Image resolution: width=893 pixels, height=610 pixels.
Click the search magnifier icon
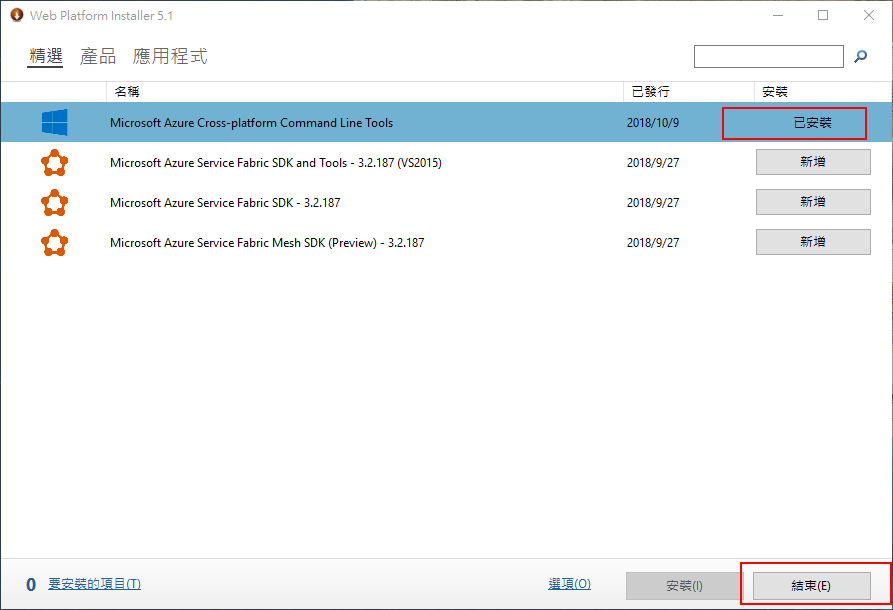[x=860, y=56]
